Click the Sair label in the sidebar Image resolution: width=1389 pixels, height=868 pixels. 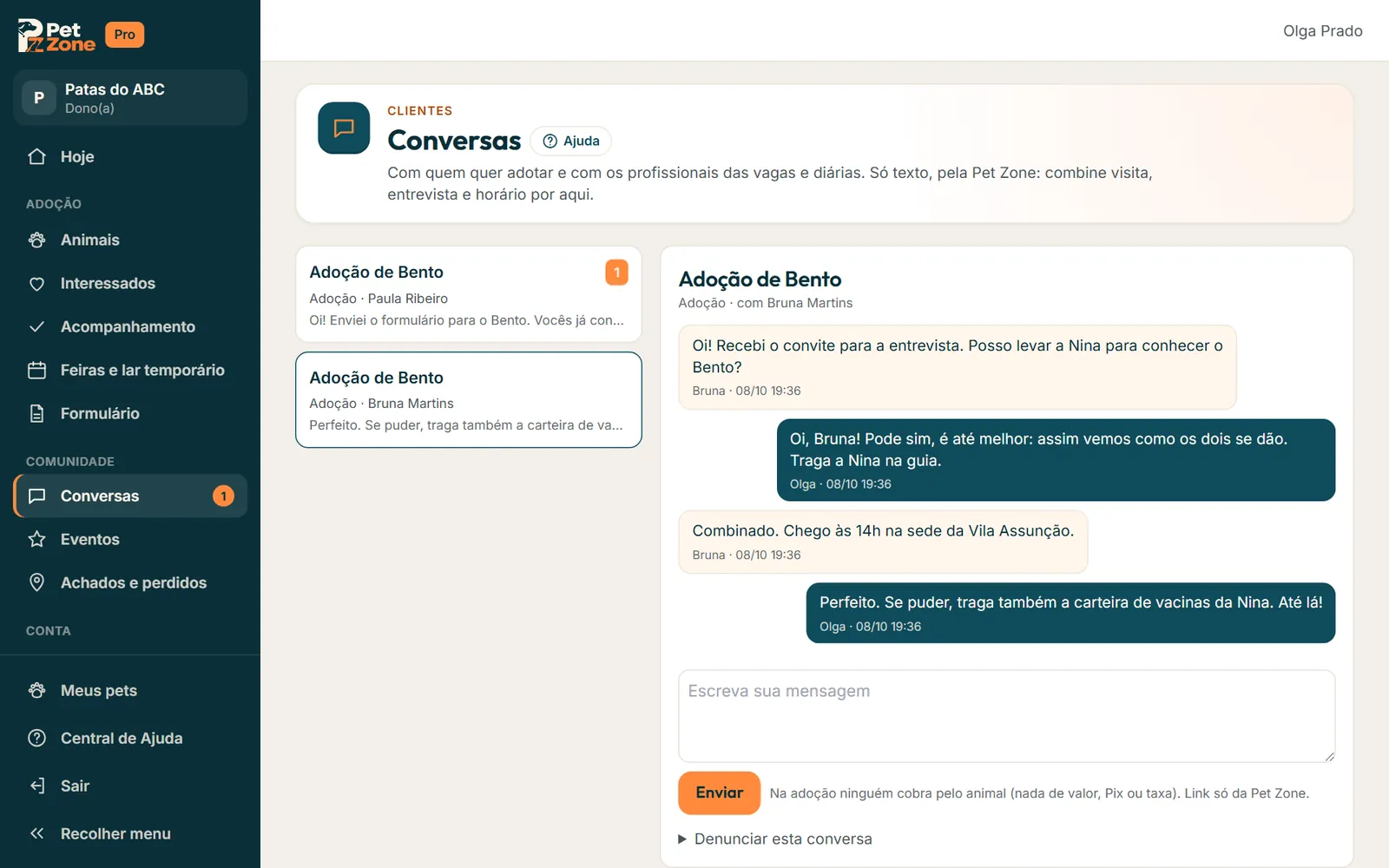click(x=75, y=786)
